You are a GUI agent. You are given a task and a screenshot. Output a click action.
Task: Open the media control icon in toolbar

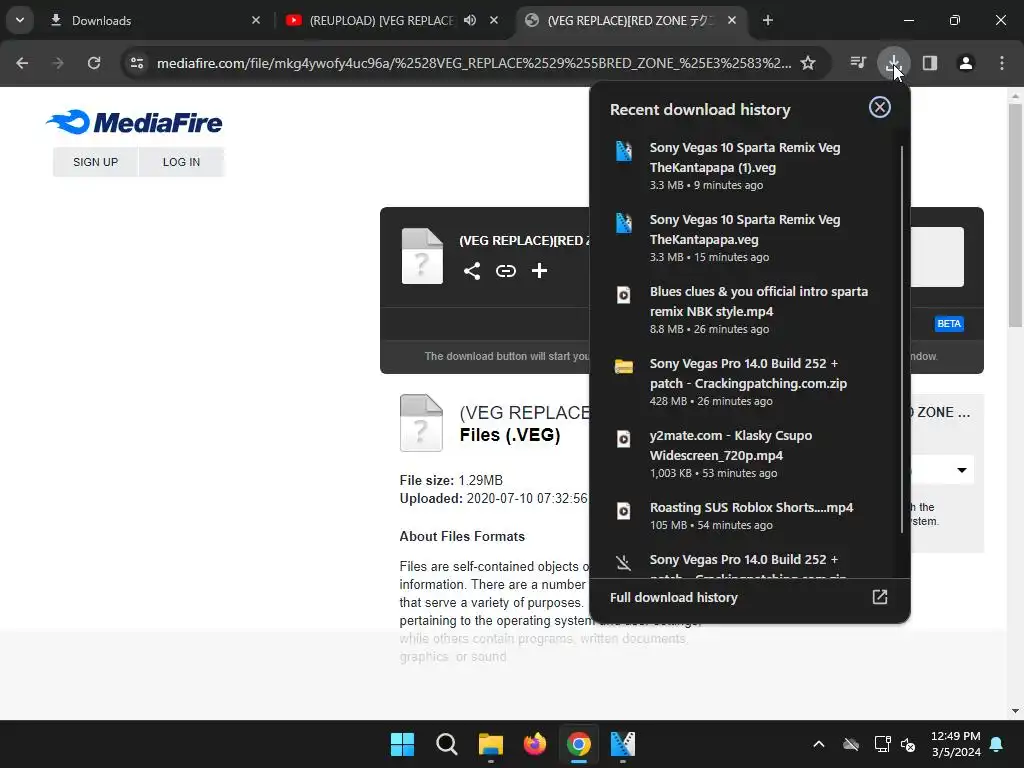click(858, 63)
